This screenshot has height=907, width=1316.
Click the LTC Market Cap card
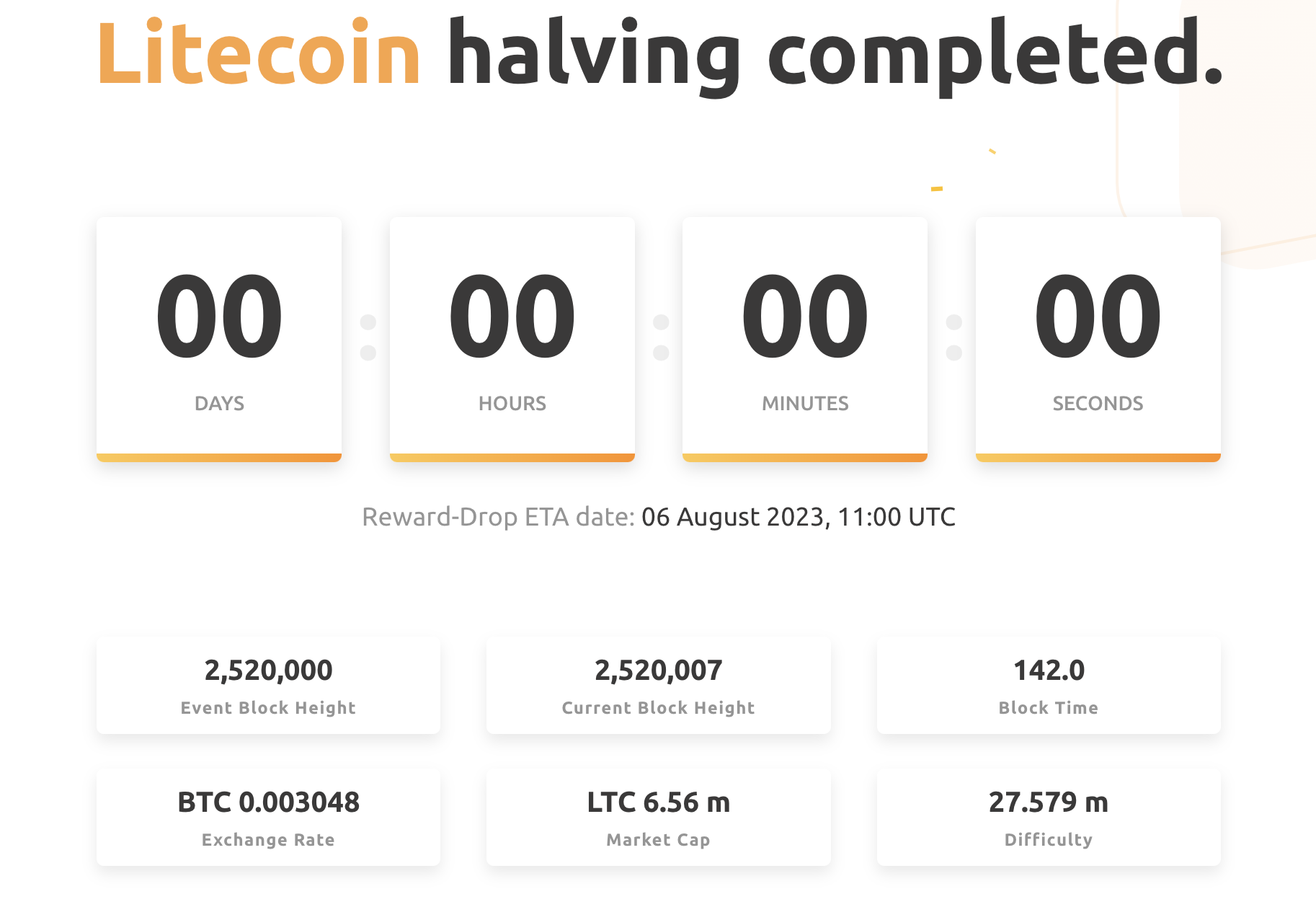659,818
